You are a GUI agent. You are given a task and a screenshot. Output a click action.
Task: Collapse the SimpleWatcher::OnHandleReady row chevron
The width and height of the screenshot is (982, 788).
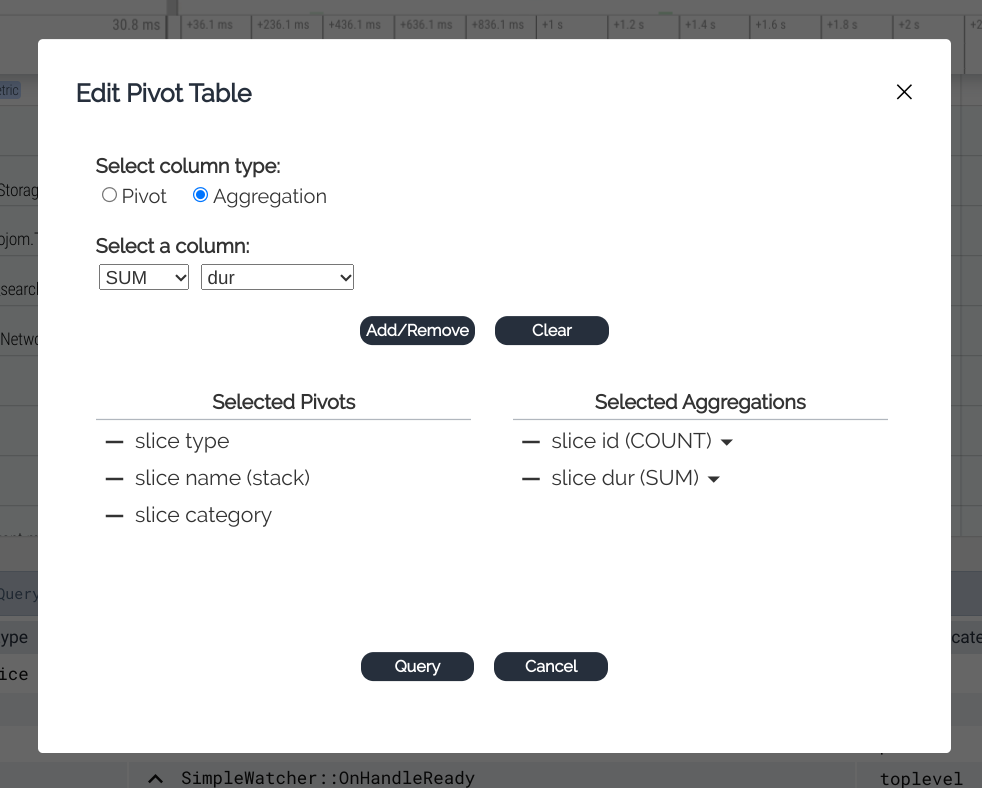point(155,778)
